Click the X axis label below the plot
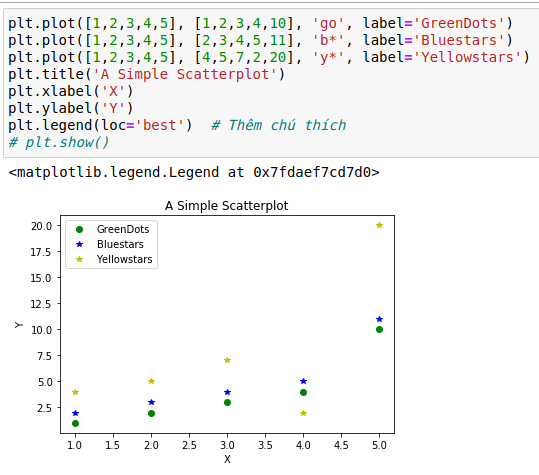 pos(227,459)
